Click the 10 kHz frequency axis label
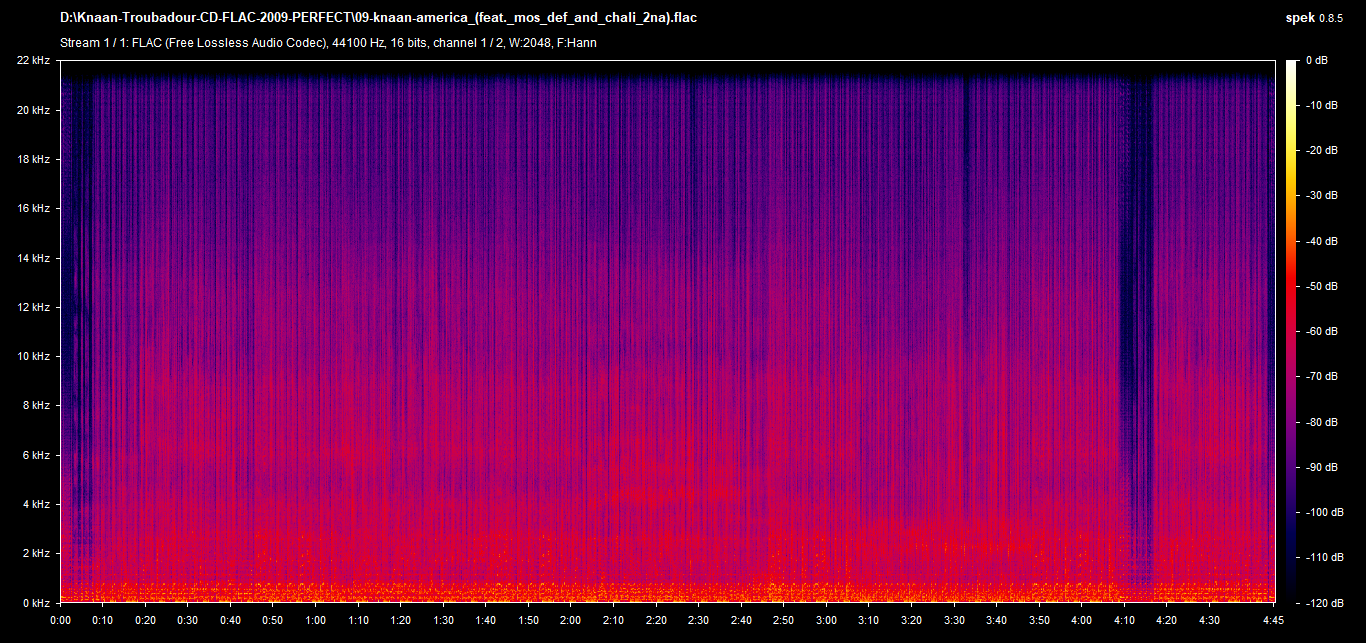1366x643 pixels. point(33,357)
